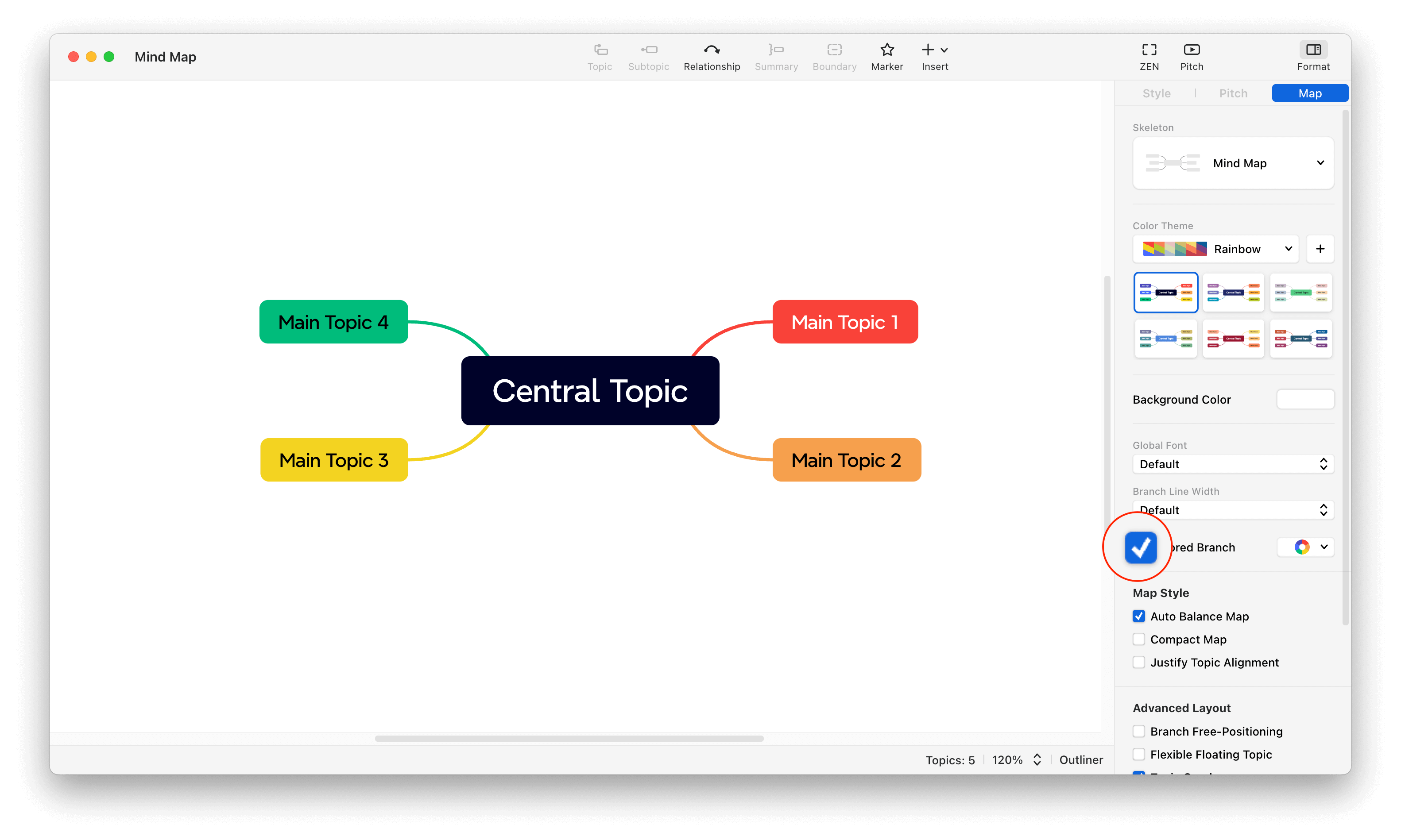
Task: Select the Main Topic 1 node
Action: point(845,321)
